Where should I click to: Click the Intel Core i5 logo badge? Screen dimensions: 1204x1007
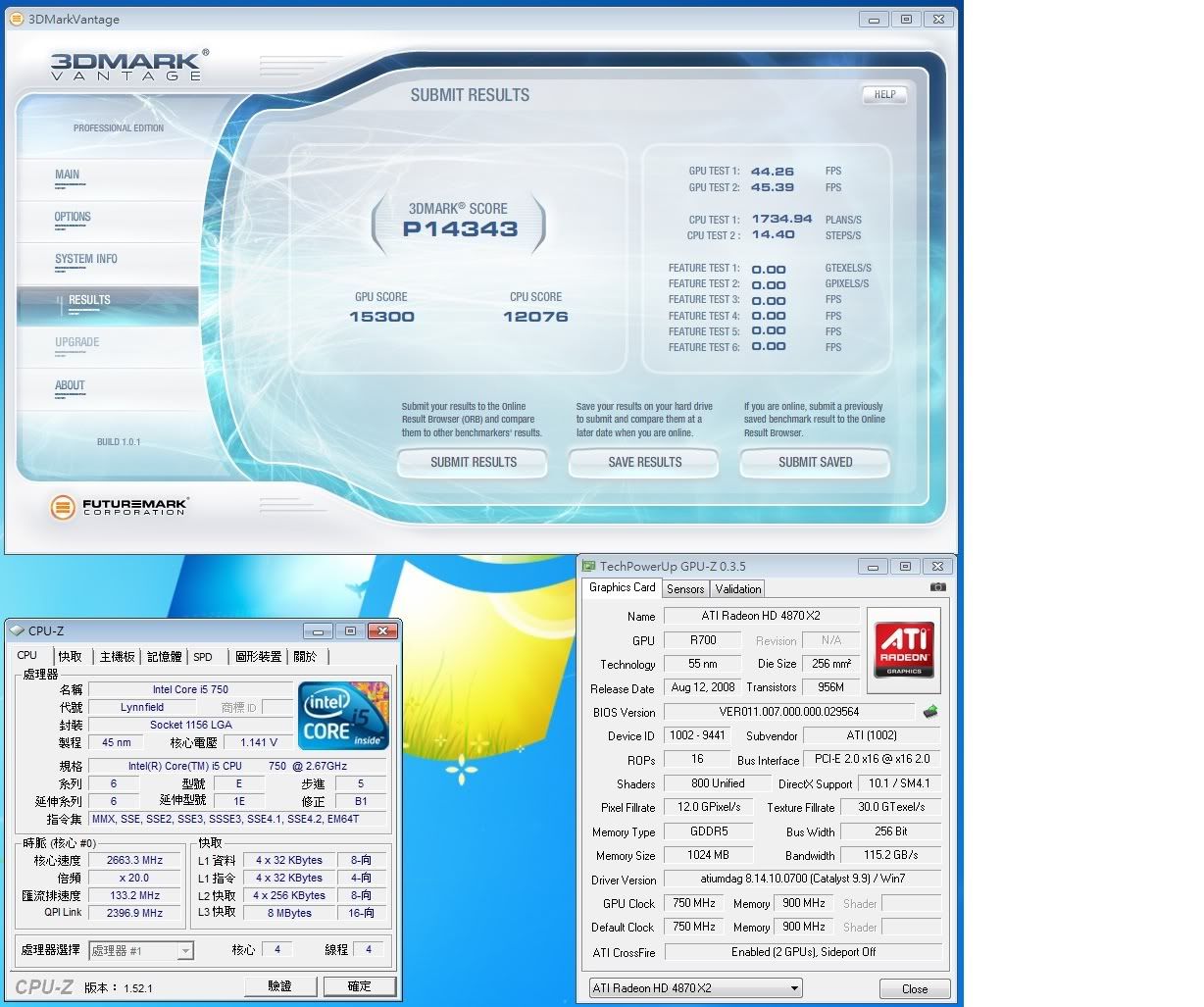click(343, 717)
